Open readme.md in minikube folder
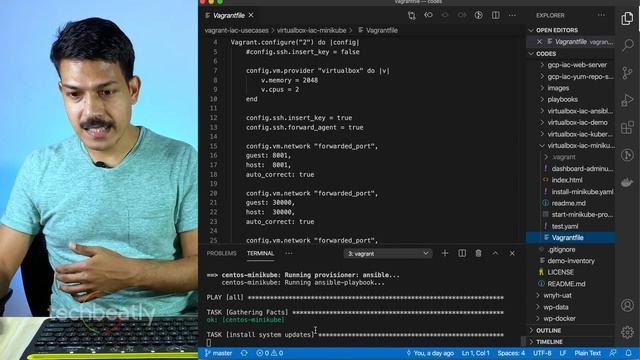The height and width of the screenshot is (360, 640). [x=568, y=203]
